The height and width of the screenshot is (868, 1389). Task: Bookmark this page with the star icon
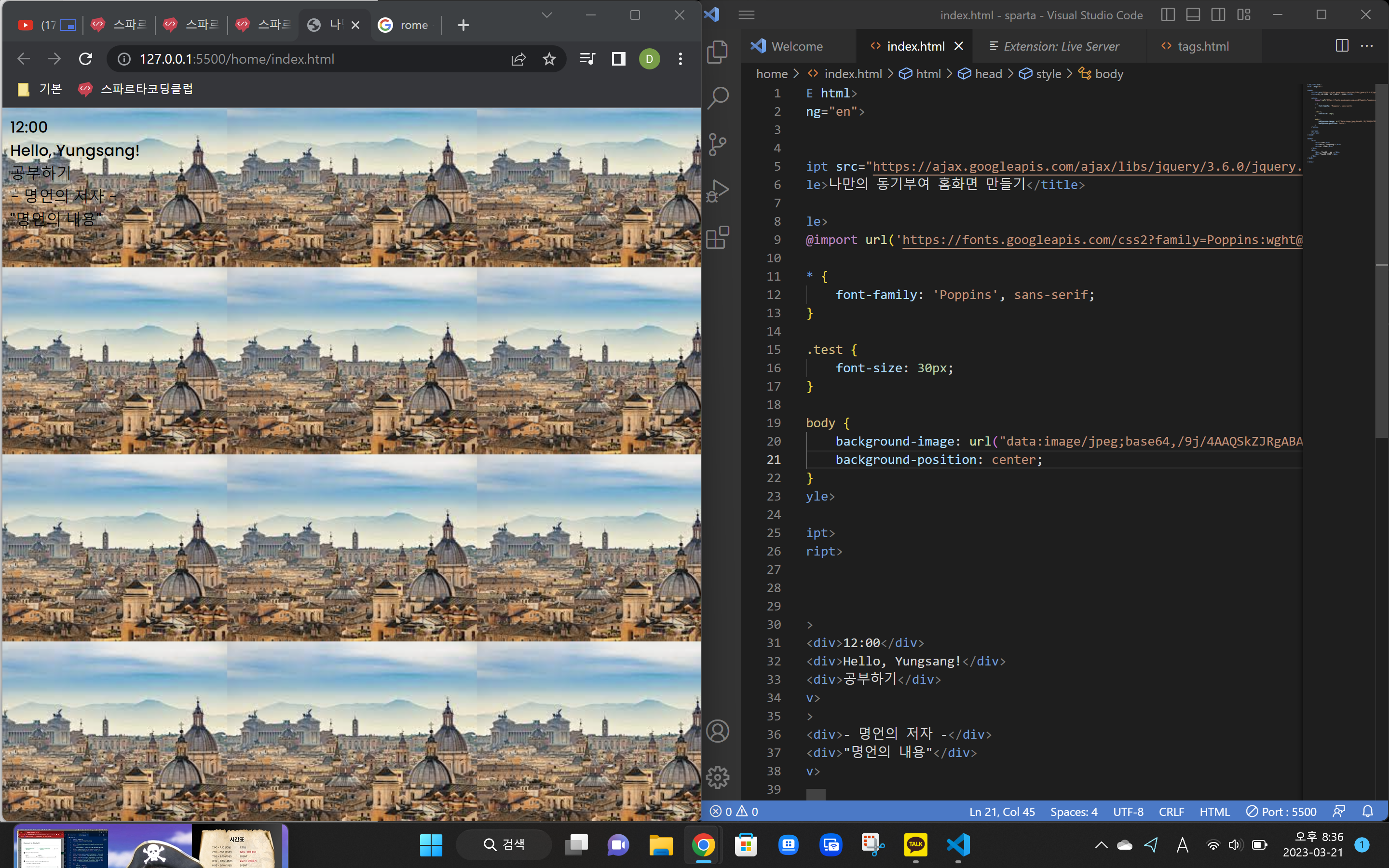pos(549,58)
